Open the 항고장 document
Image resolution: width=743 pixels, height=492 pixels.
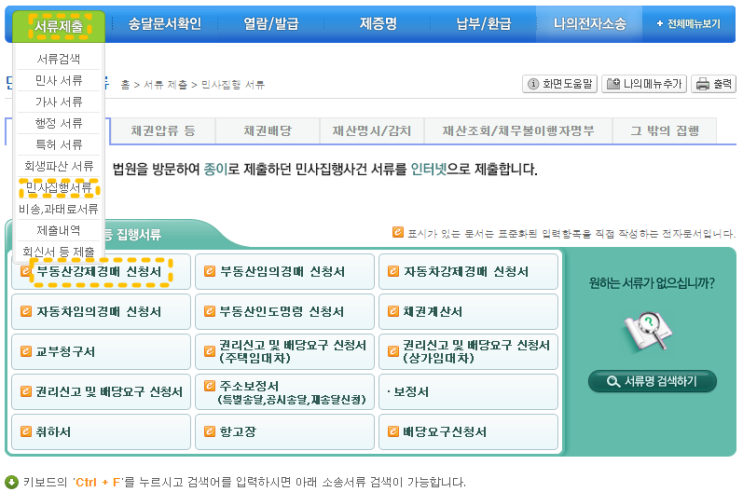pos(284,432)
